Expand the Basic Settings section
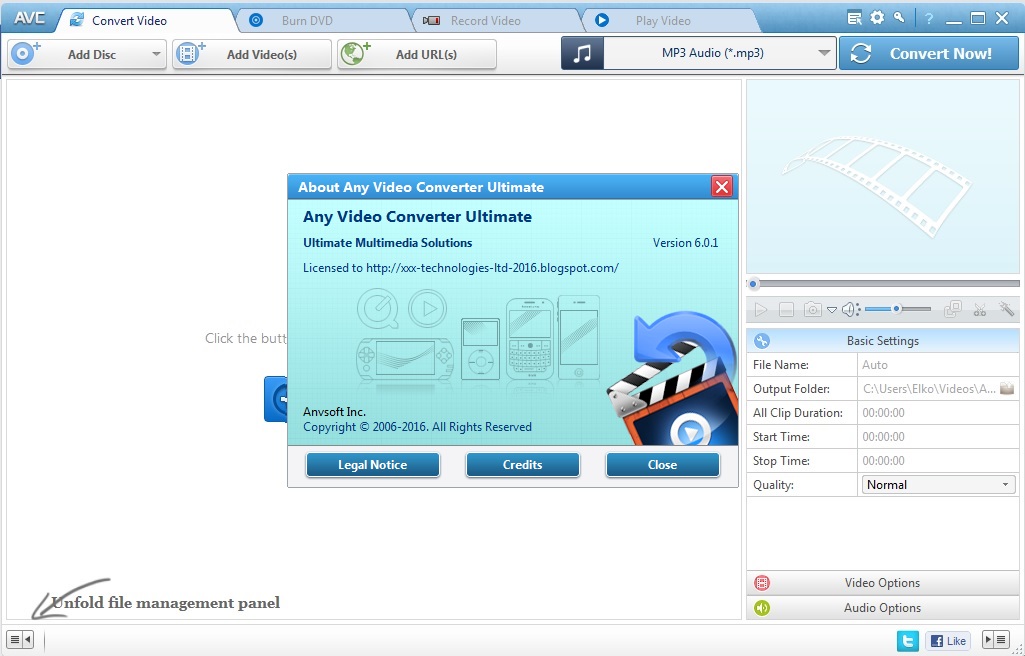 [882, 340]
